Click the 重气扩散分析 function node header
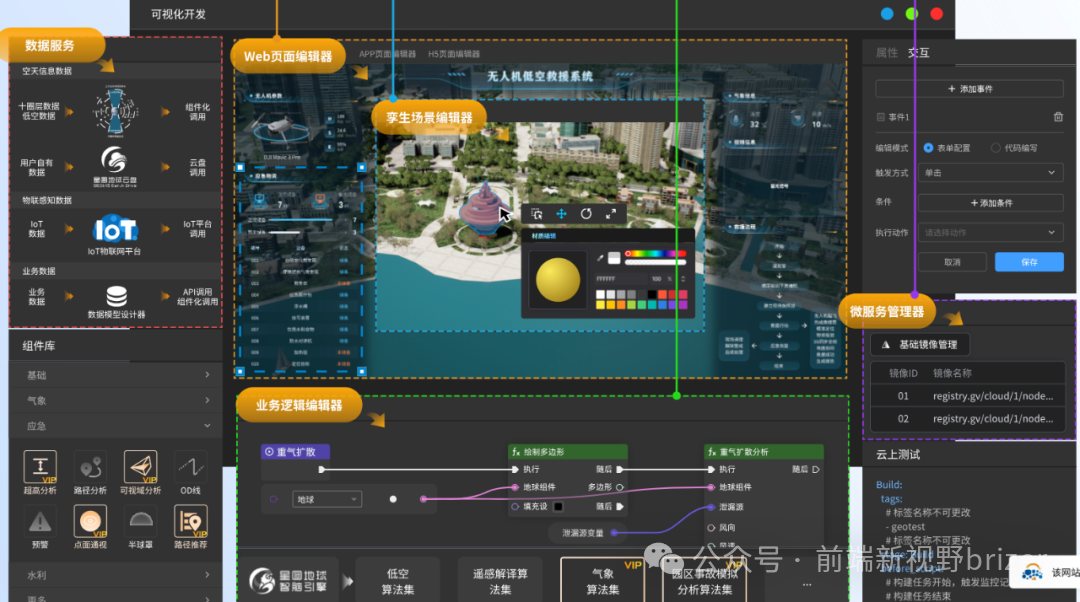 764,452
